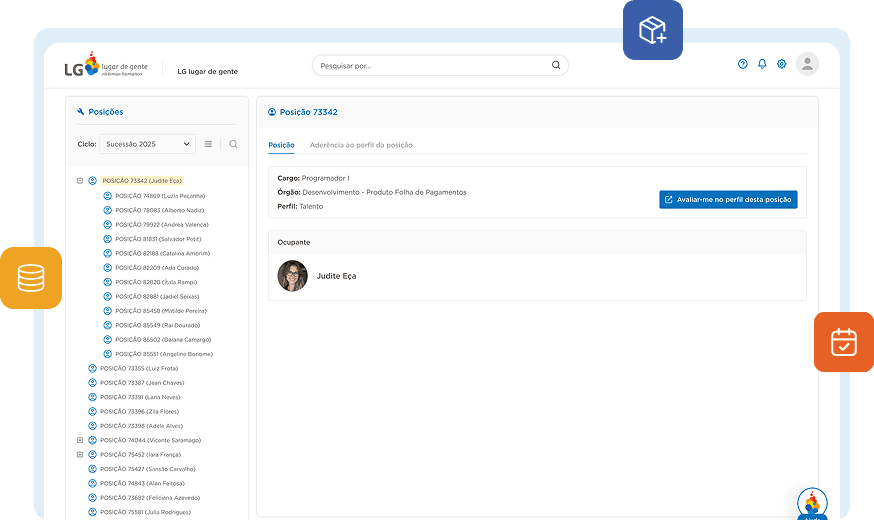The image size is (874, 520).
Task: Click the search magnifier in search bar
Action: pyautogui.click(x=556, y=66)
